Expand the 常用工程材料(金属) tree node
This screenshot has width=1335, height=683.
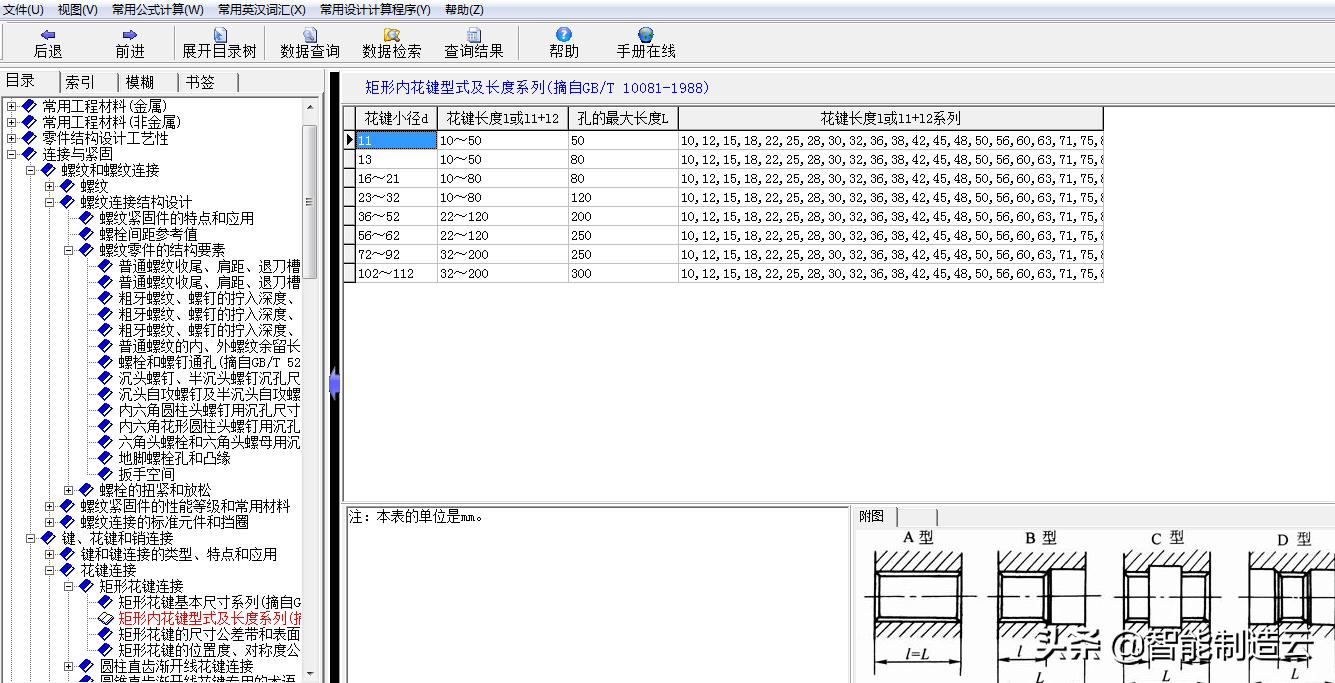[12, 106]
